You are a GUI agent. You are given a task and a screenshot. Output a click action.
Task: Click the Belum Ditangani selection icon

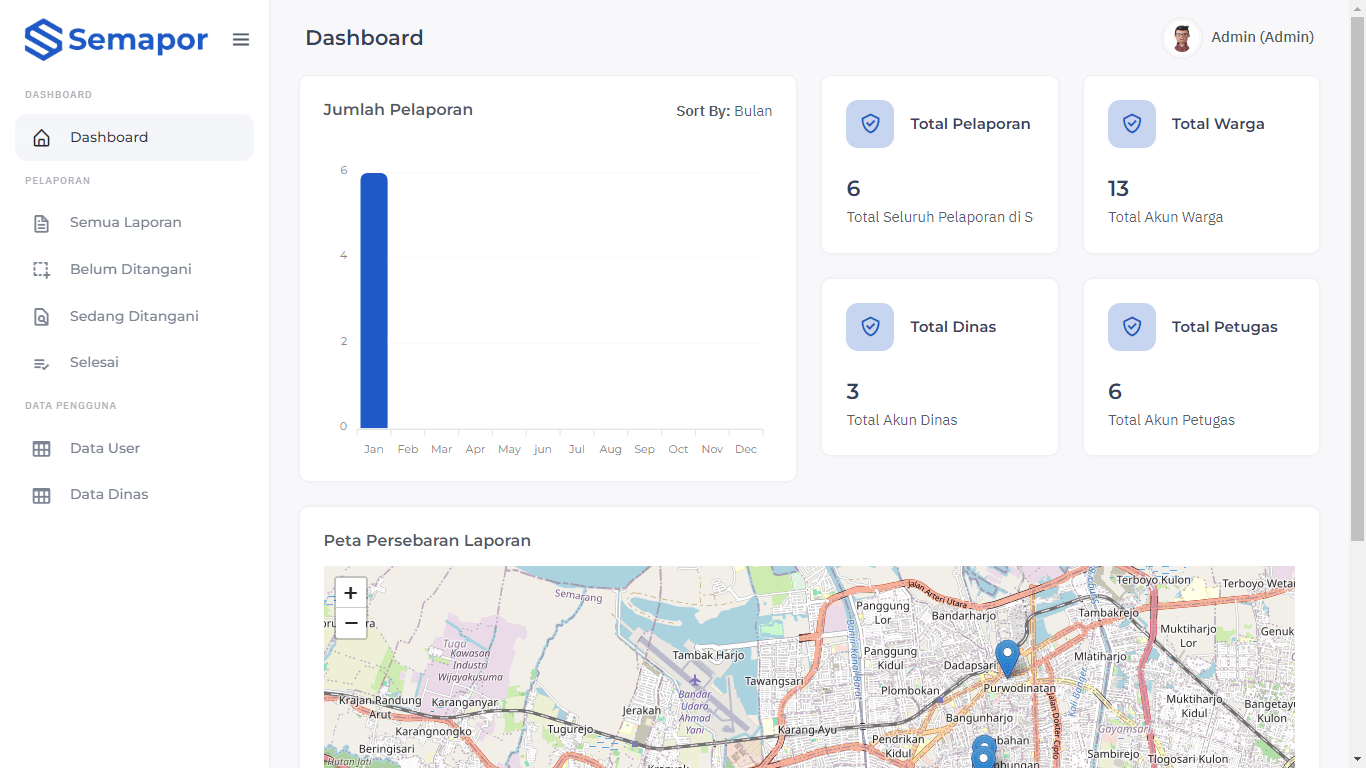41,270
